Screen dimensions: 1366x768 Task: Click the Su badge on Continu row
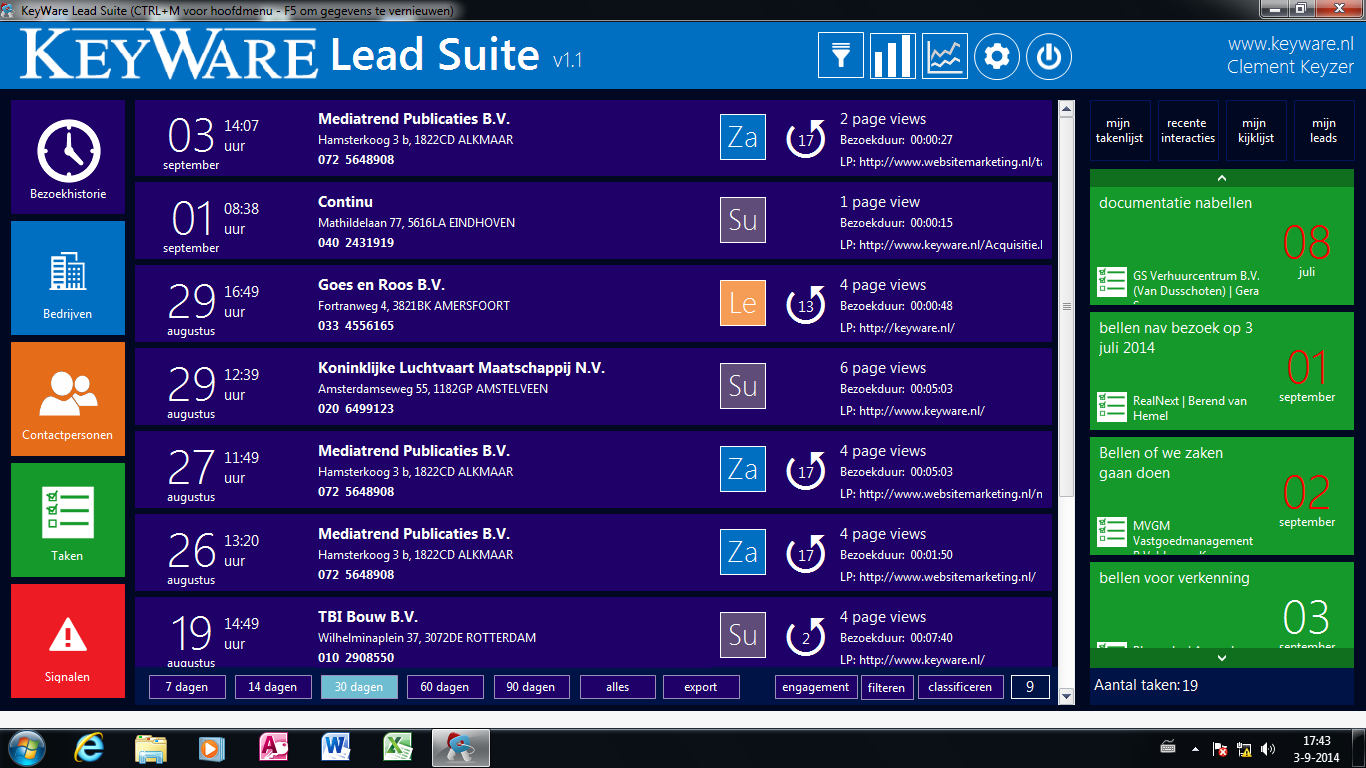click(743, 220)
